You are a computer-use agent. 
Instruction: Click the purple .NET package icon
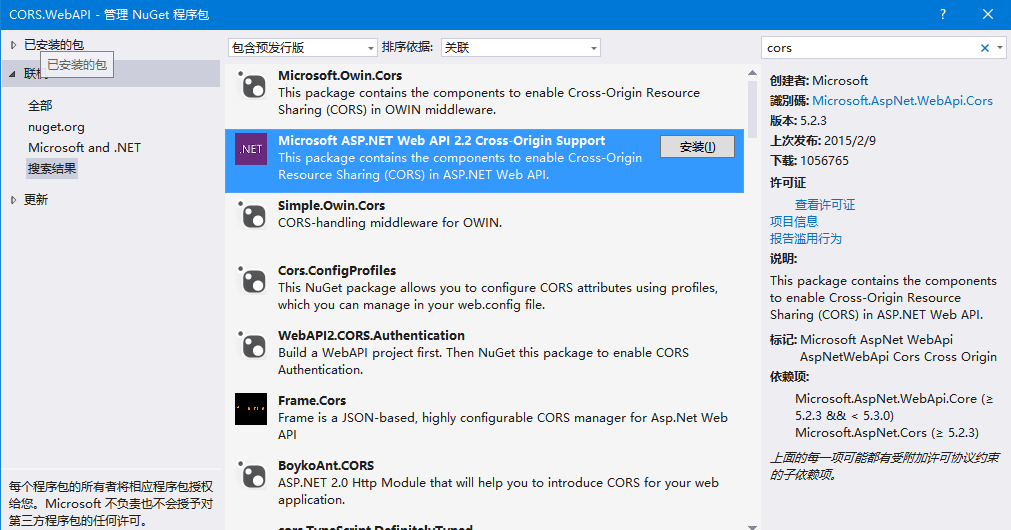tap(251, 149)
